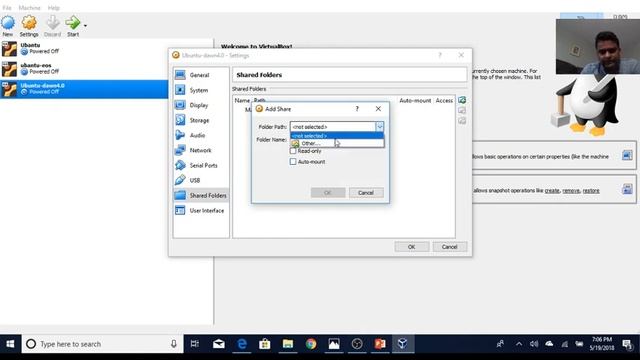Open Microsoft Store from the taskbar
Viewport: 640px width, 360px height.
pos(264,344)
